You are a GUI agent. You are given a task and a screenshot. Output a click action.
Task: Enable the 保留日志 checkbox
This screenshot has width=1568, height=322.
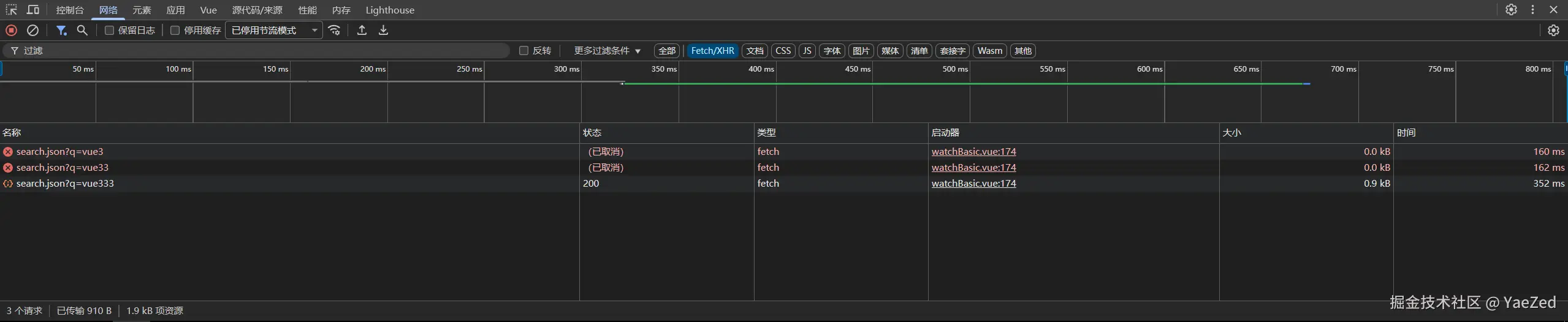(x=109, y=31)
